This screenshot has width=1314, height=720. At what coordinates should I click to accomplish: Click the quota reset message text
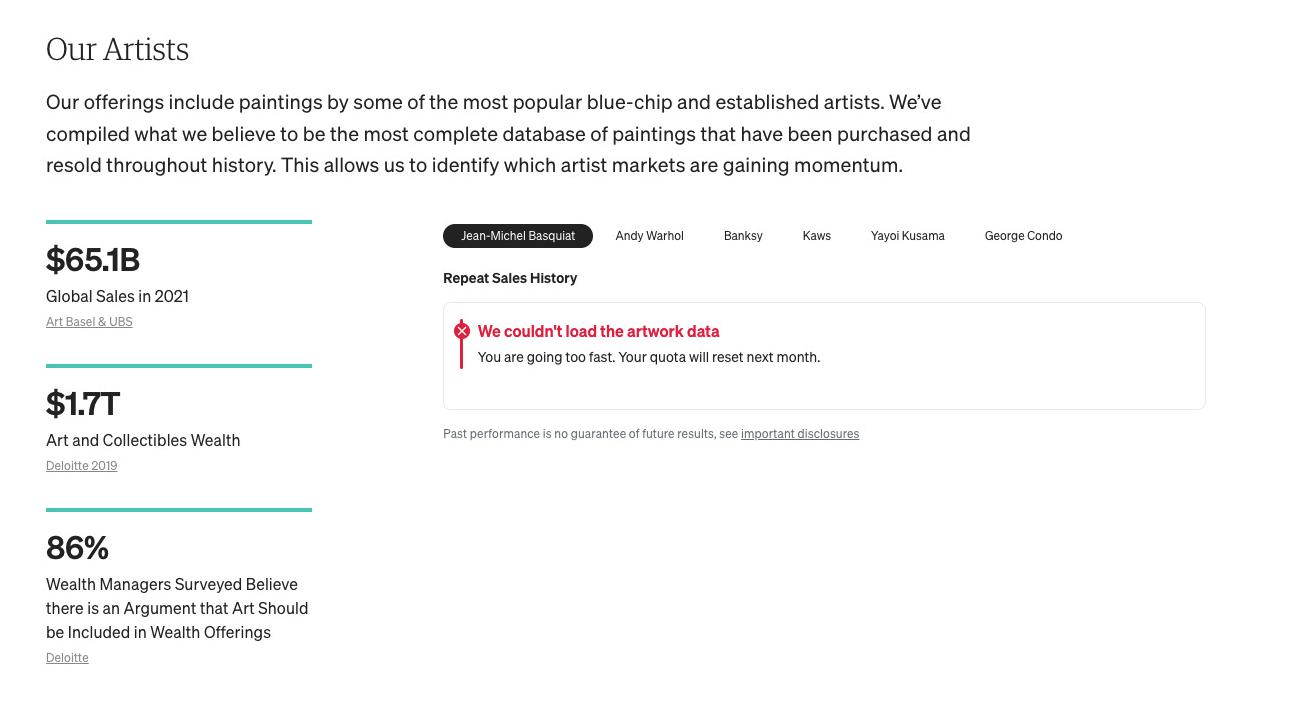(648, 357)
